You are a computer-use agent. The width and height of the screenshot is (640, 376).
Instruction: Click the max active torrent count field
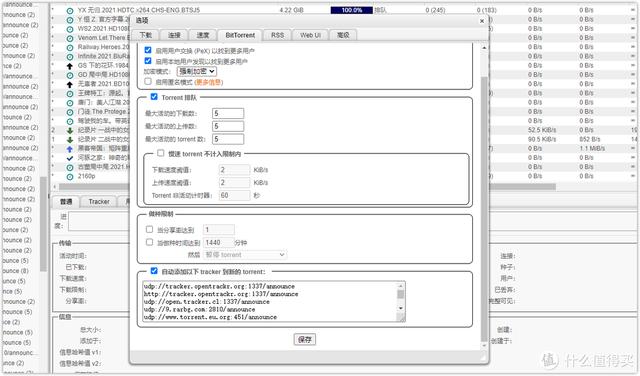[228, 139]
